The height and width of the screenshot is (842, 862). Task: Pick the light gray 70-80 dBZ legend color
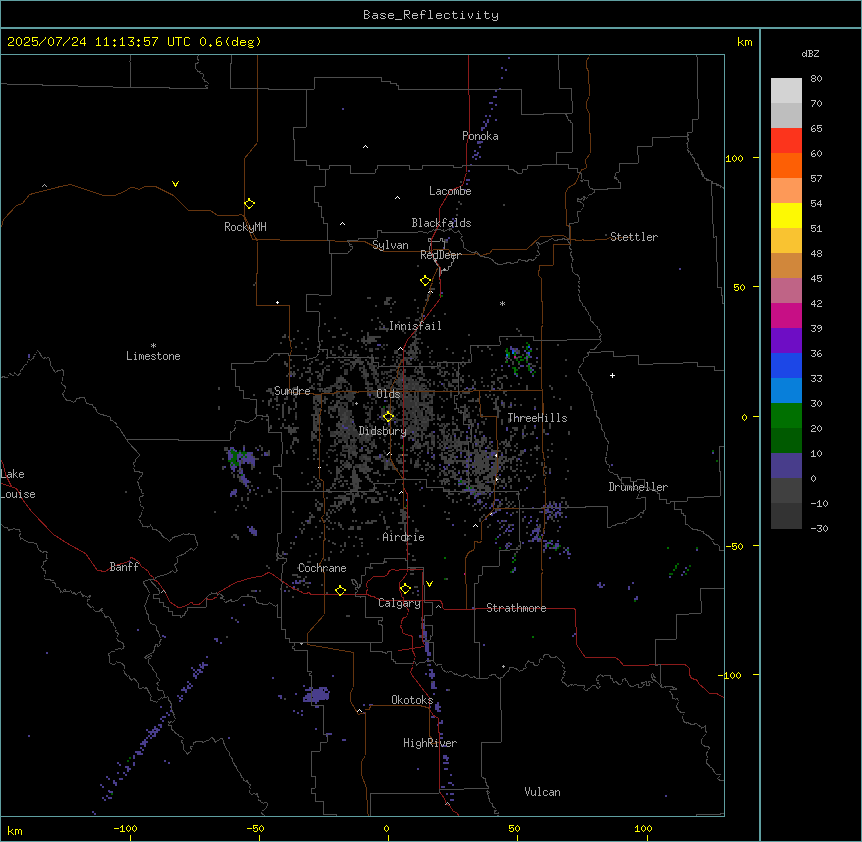[786, 91]
